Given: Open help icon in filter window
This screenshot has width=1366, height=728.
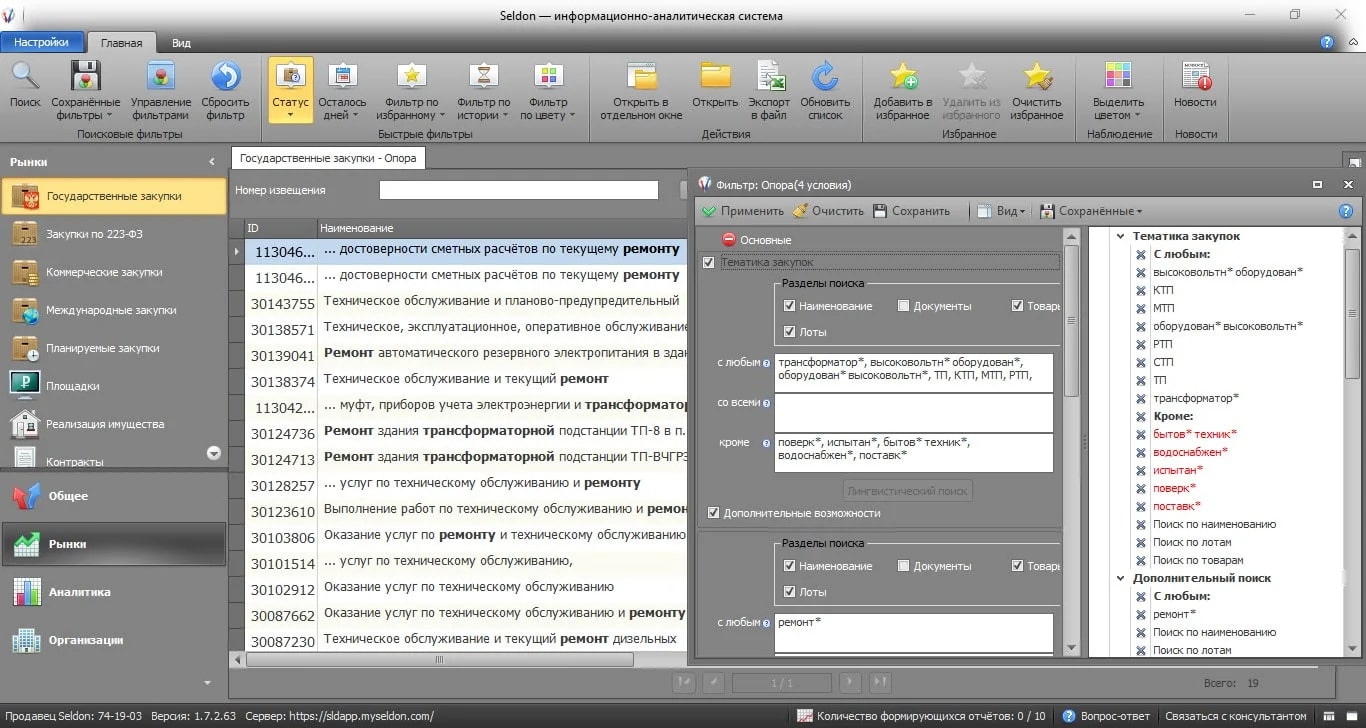Looking at the screenshot, I should tap(1346, 211).
